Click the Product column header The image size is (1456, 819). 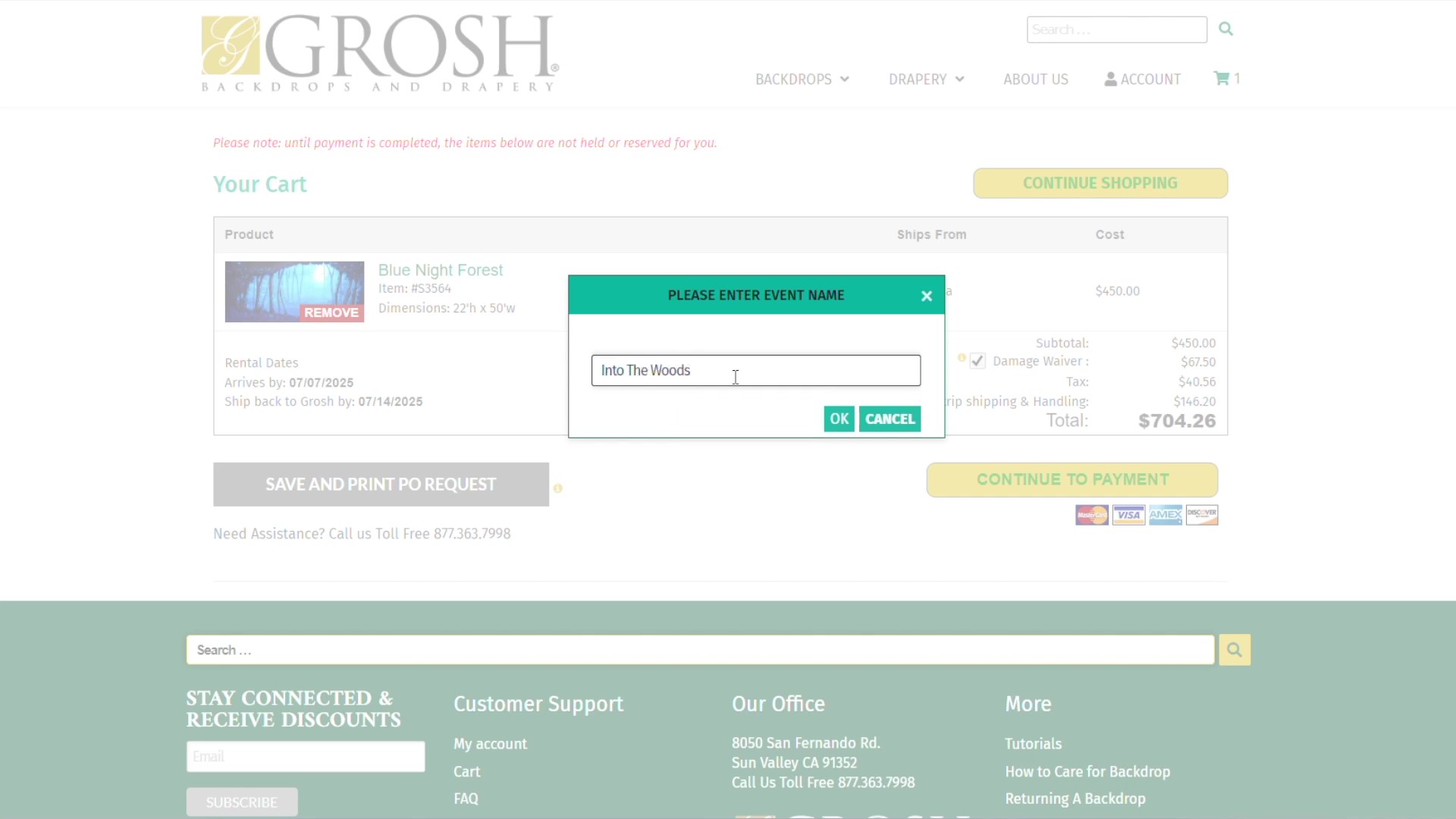pyautogui.click(x=249, y=235)
